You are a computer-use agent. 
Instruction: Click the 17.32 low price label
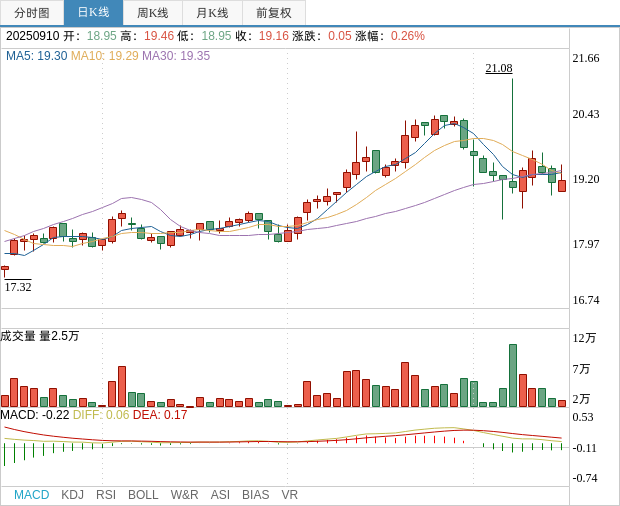point(18,287)
